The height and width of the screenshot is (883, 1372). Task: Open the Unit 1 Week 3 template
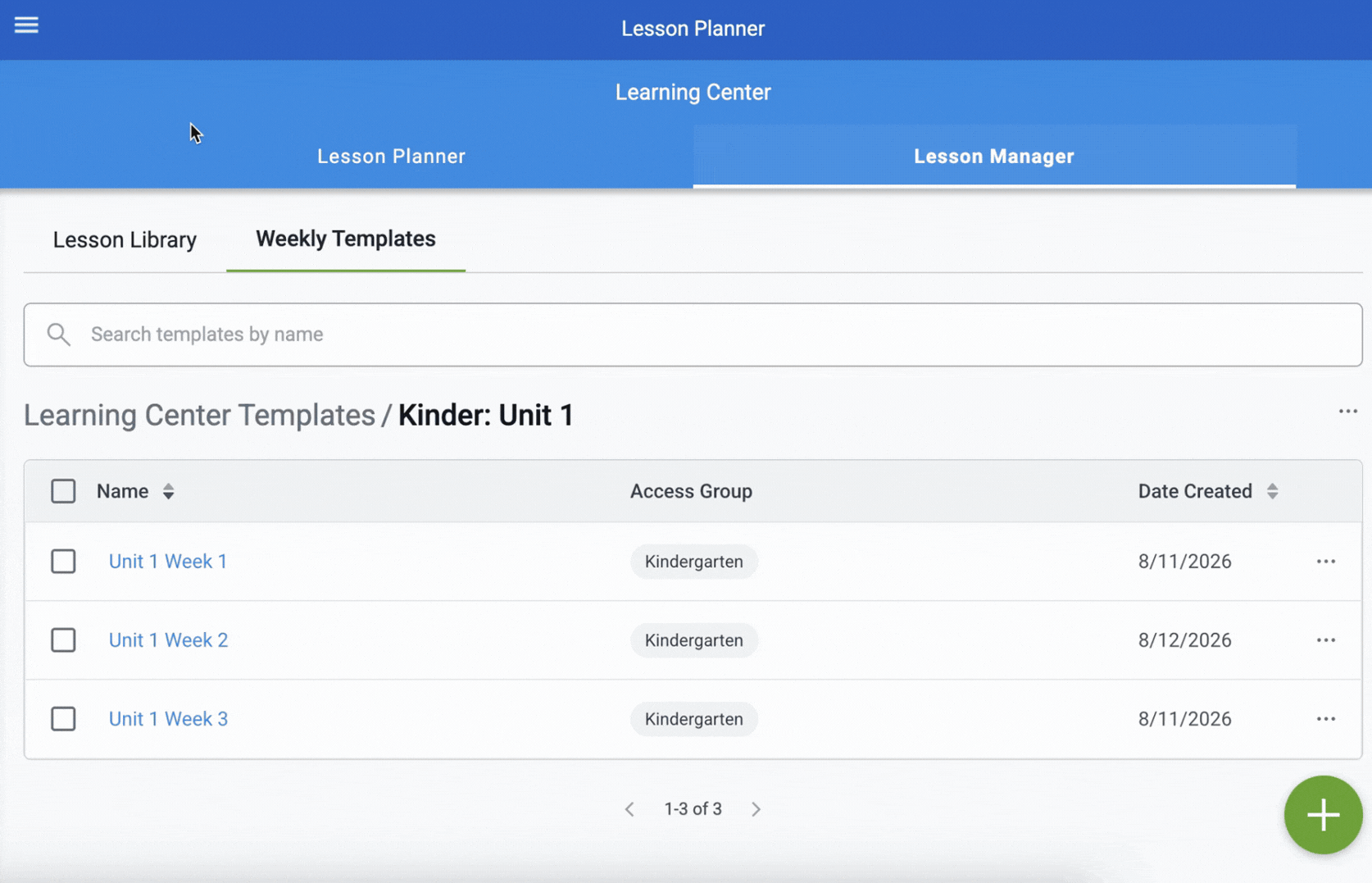tap(169, 719)
